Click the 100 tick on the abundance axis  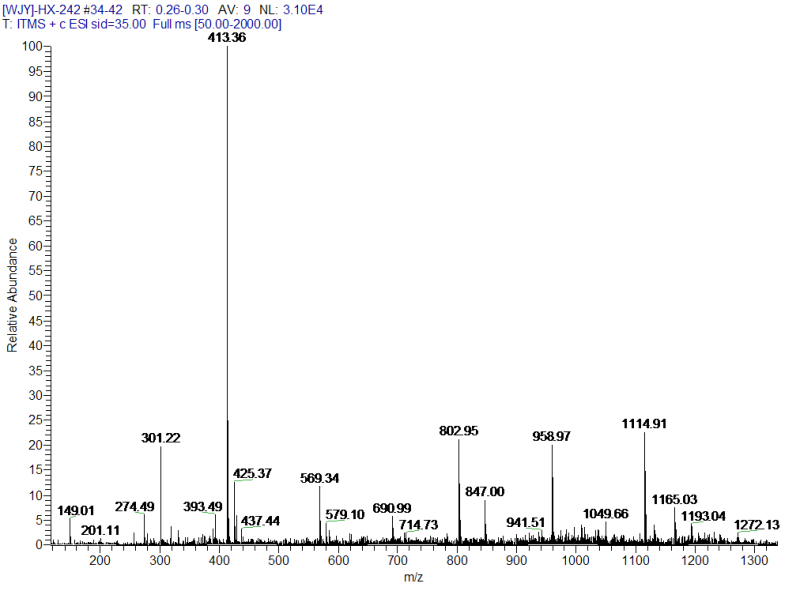tap(32, 46)
